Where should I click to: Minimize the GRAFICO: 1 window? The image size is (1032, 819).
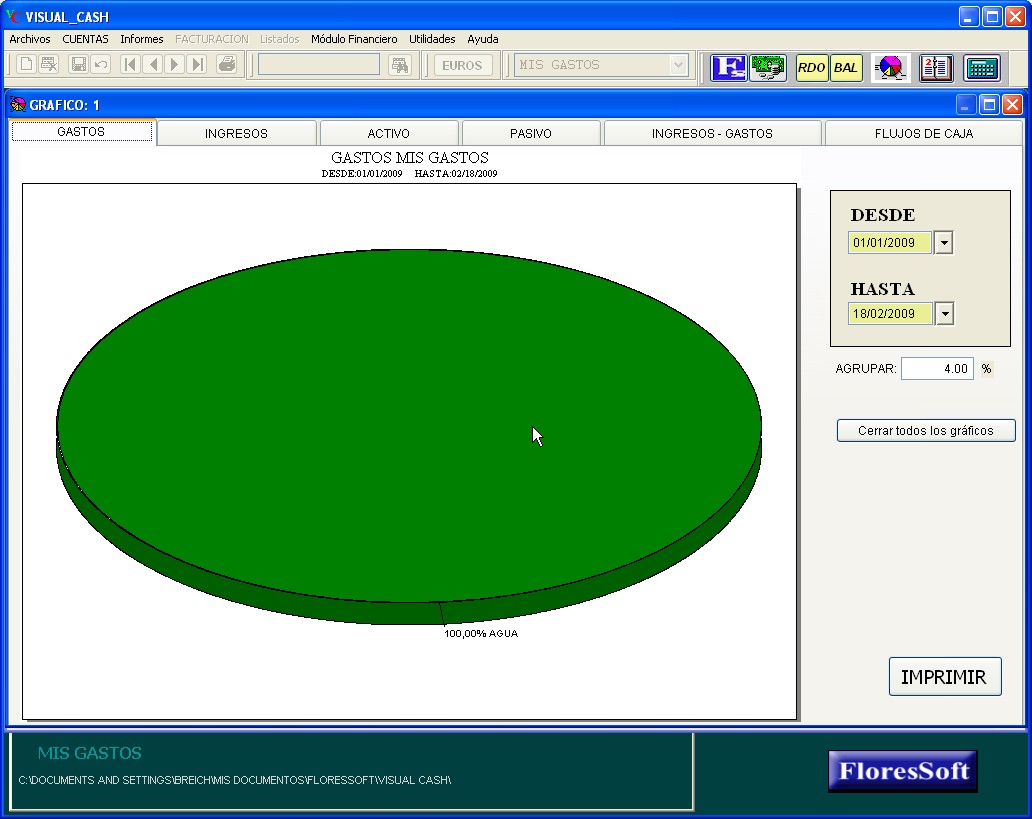966,105
